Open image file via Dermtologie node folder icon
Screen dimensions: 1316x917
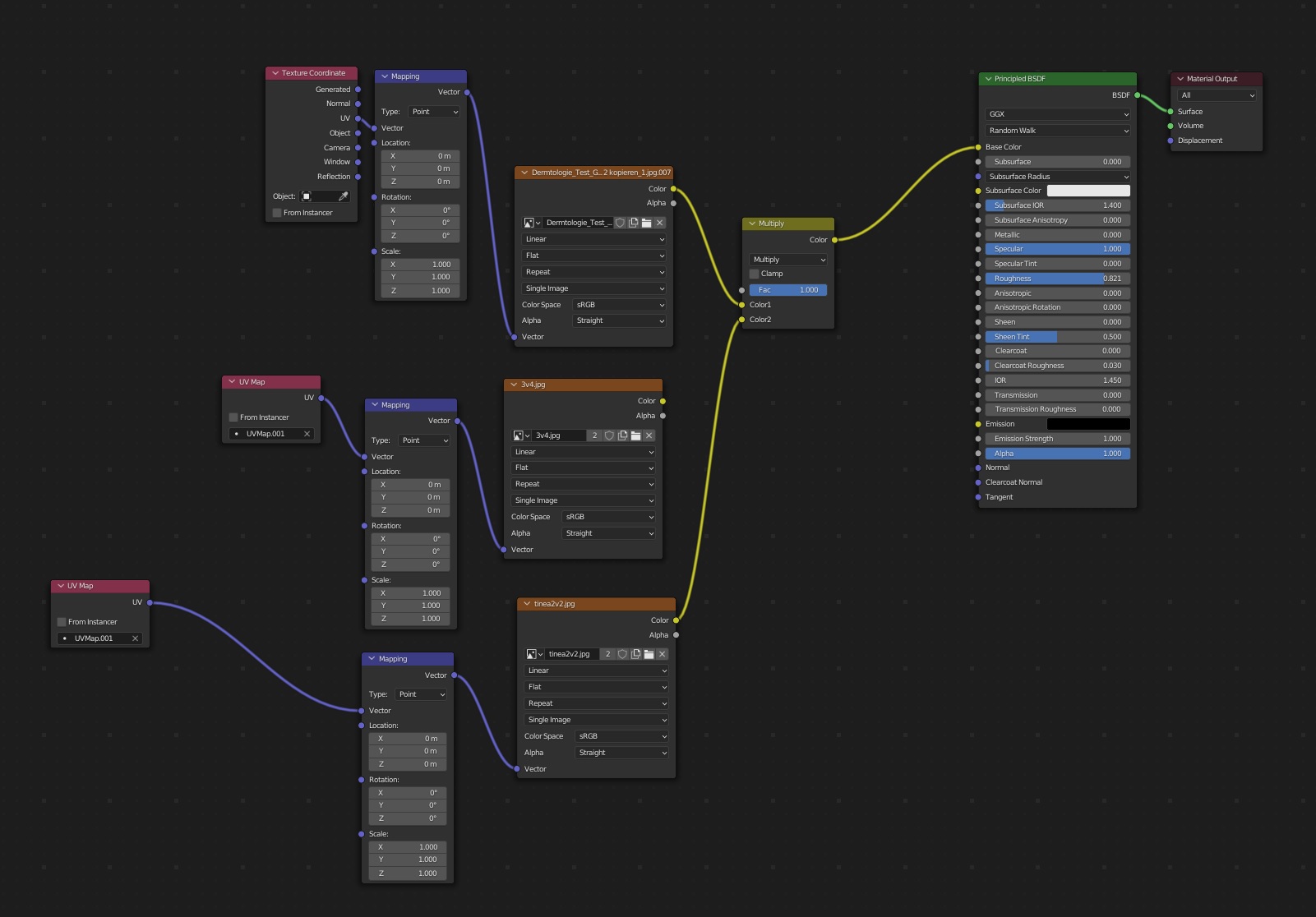point(646,223)
